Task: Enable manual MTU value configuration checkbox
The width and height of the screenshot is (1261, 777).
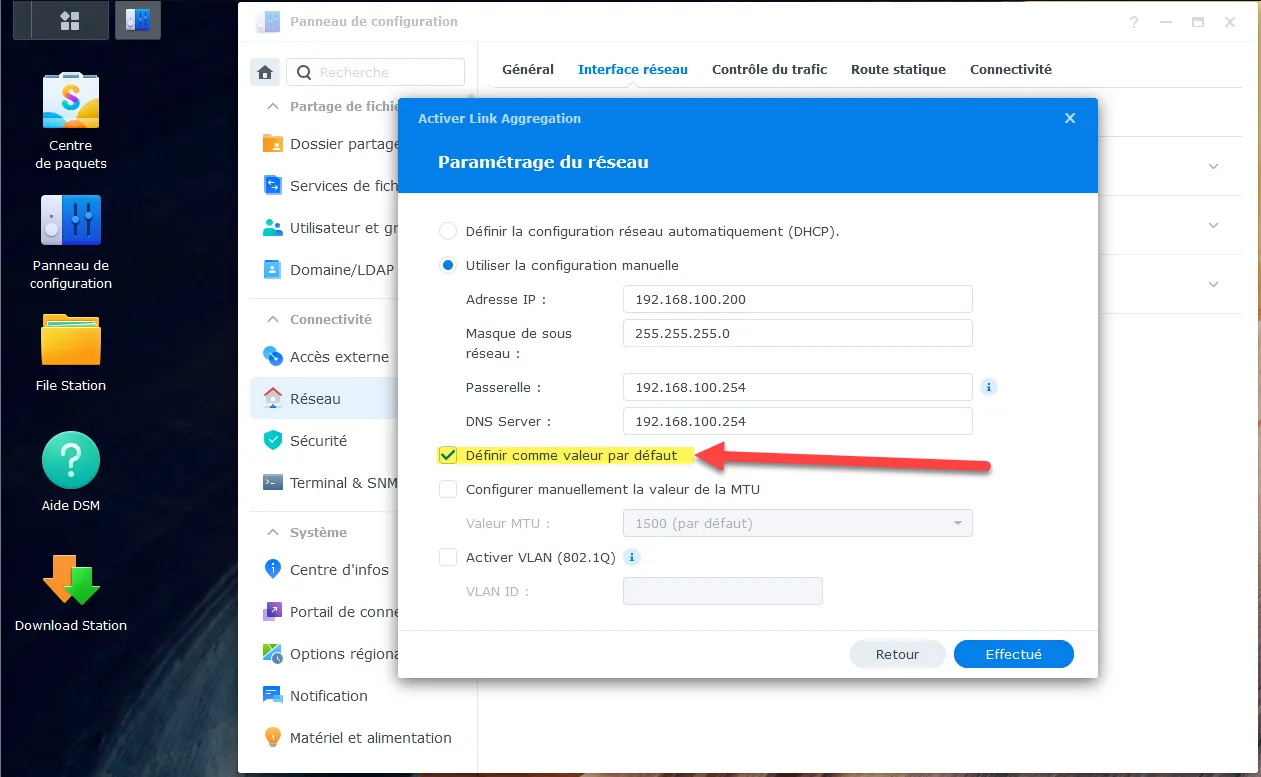Action: 448,490
